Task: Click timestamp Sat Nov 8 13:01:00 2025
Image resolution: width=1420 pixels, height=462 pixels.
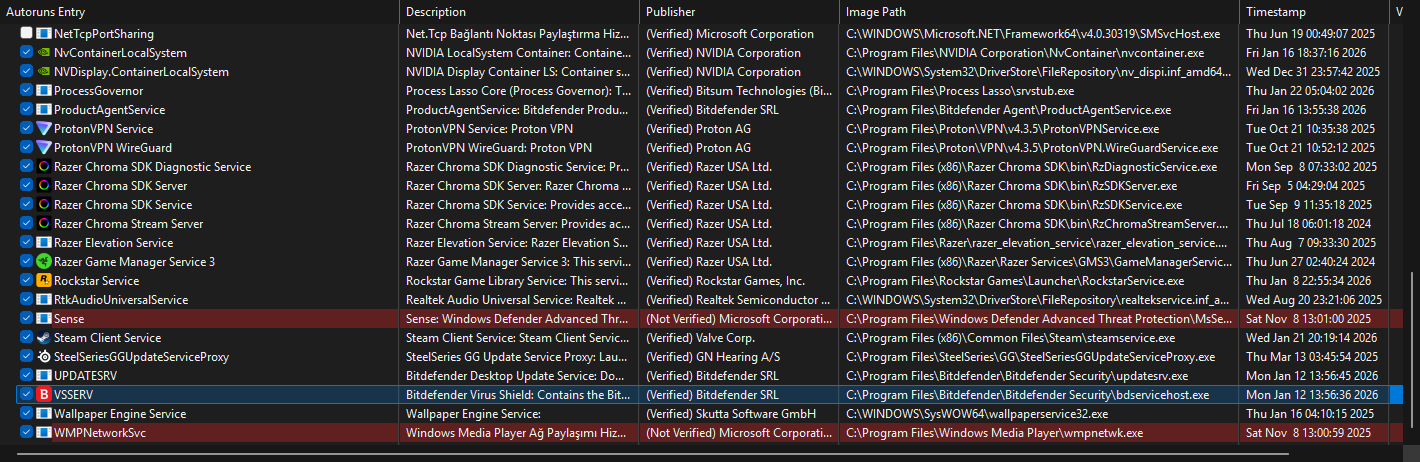Action: pos(1307,319)
